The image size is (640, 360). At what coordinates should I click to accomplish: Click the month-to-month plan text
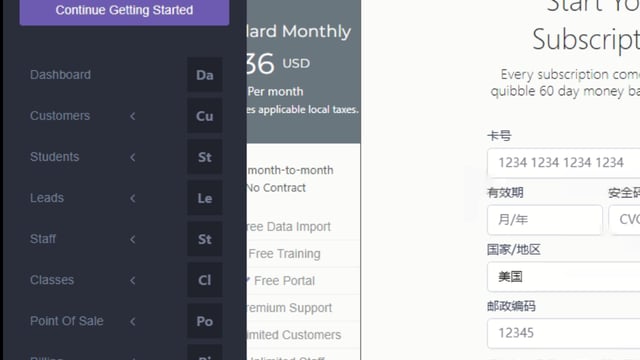291,170
